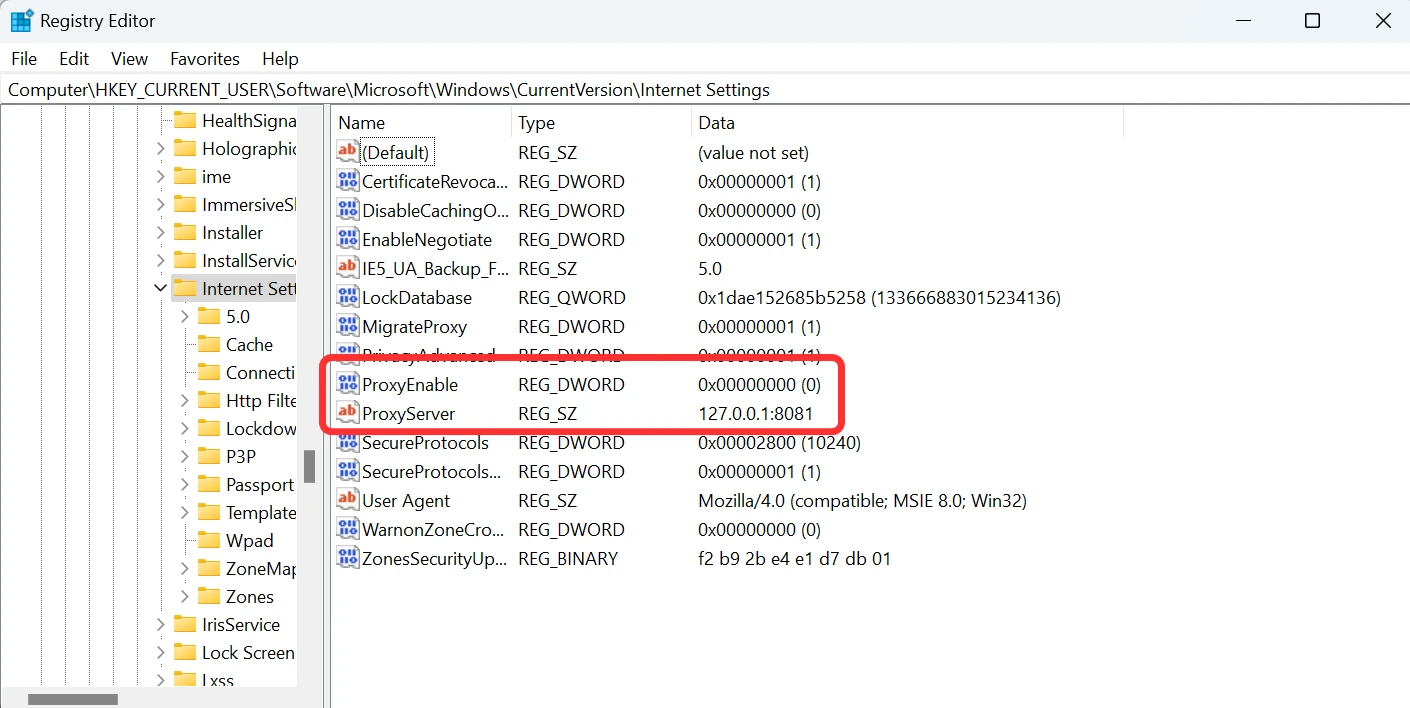Sort by the Data column header
This screenshot has height=708, width=1410.
907,123
